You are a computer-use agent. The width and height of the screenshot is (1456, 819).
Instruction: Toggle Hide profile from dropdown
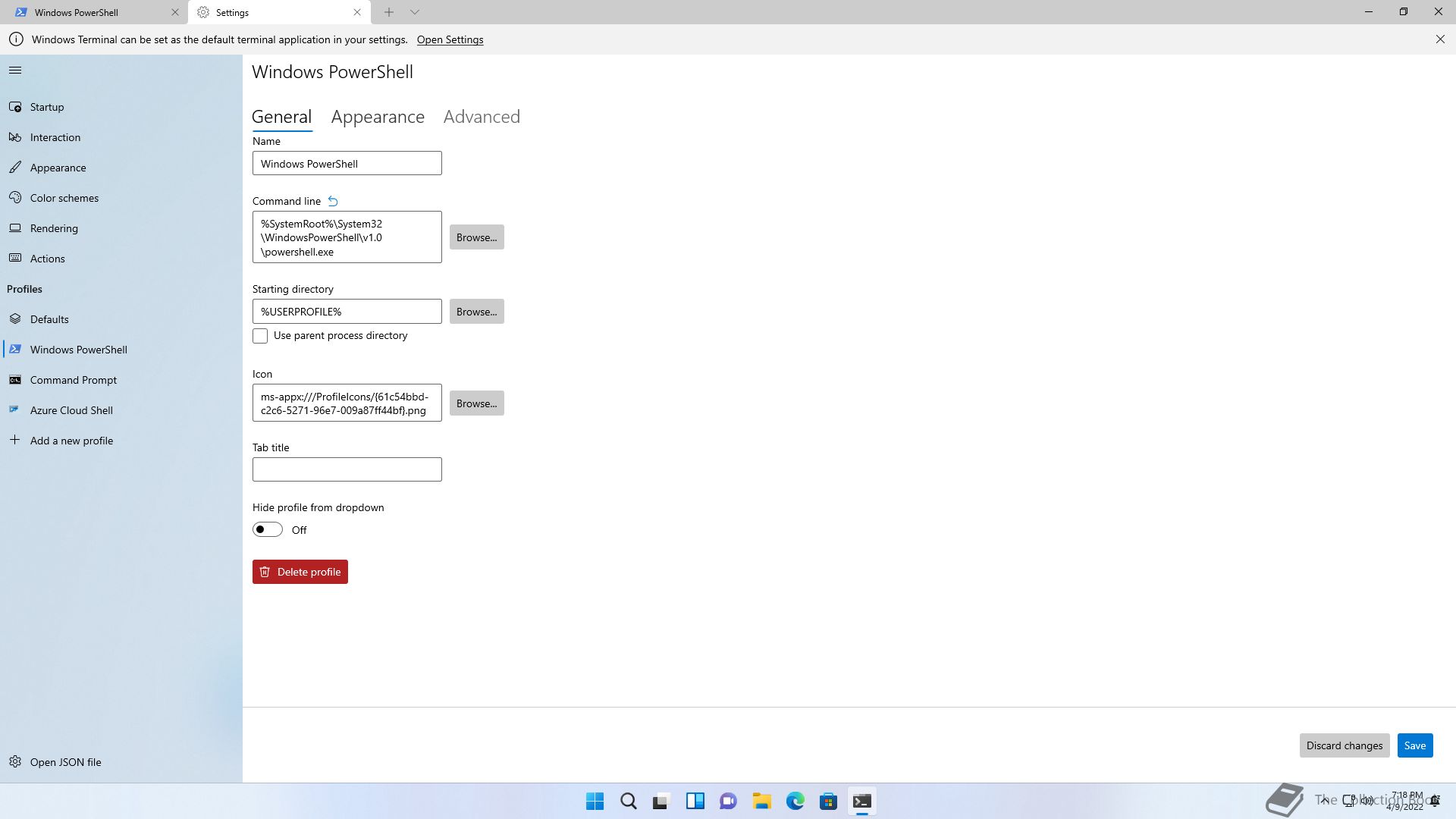click(268, 529)
